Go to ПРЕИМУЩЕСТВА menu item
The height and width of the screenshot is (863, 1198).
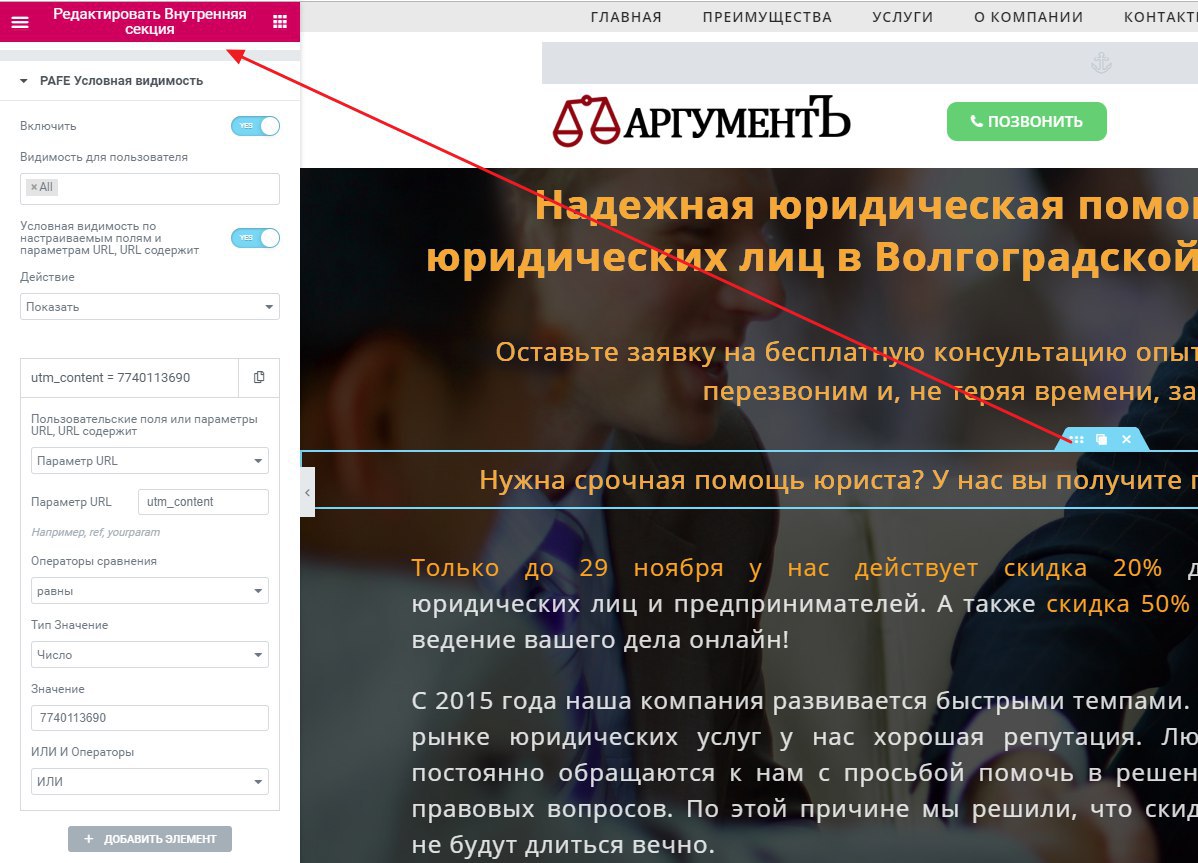coord(767,17)
